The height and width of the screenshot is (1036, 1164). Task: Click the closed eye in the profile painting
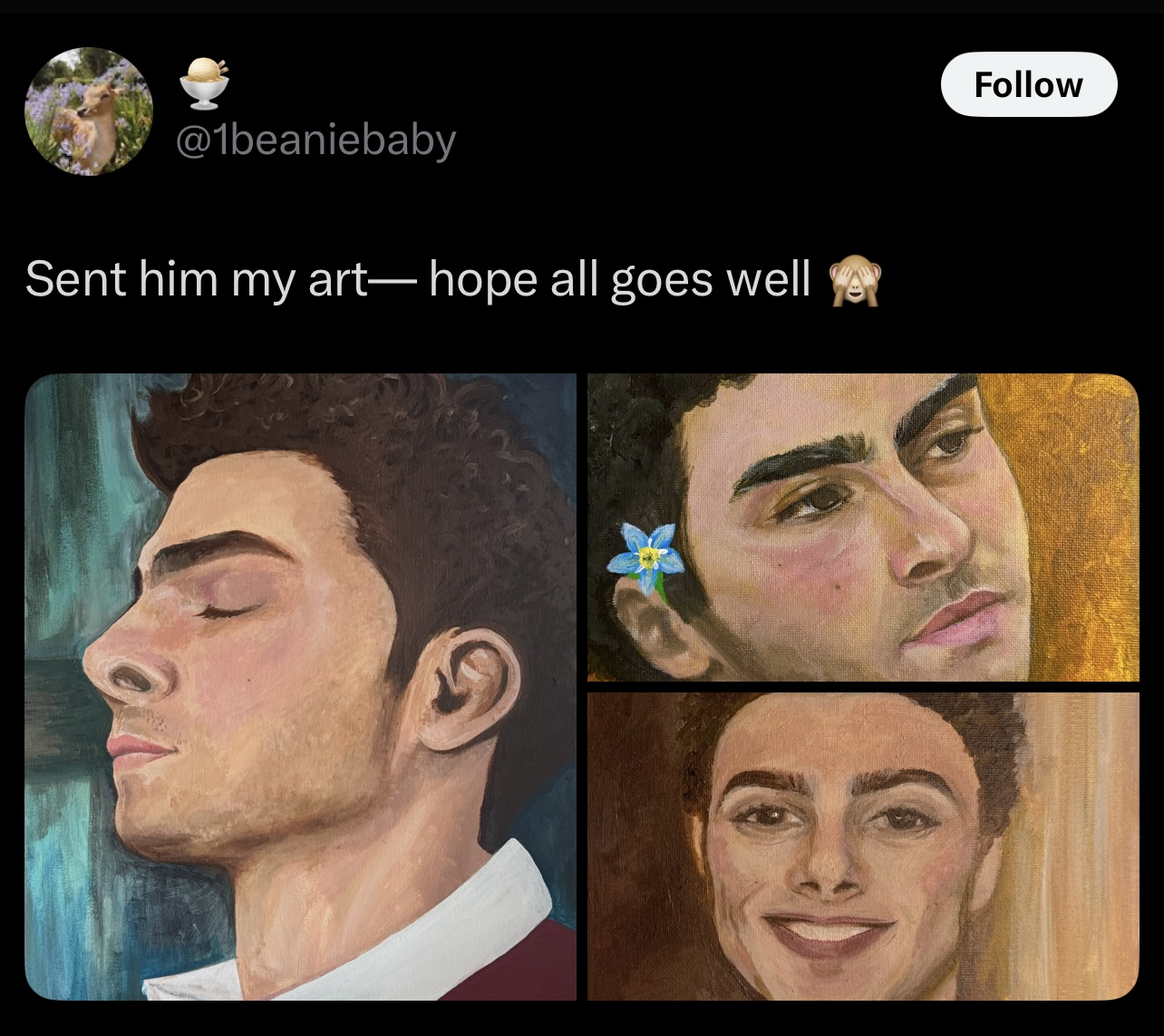(226, 613)
